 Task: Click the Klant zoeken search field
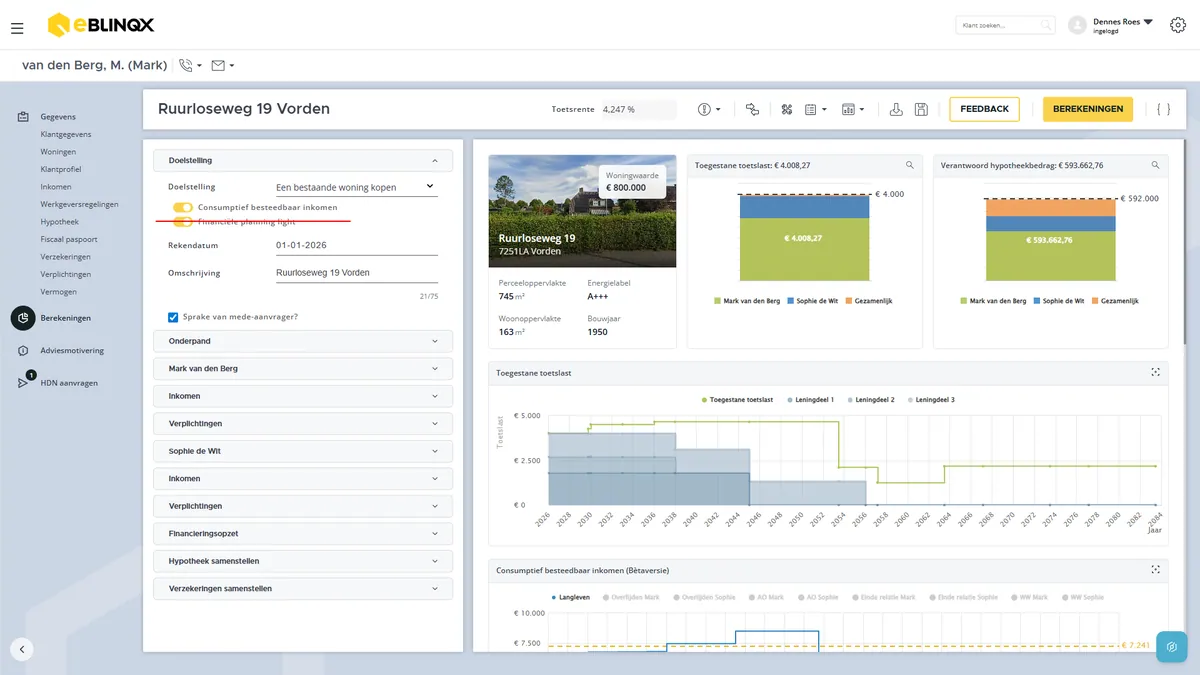(1005, 25)
